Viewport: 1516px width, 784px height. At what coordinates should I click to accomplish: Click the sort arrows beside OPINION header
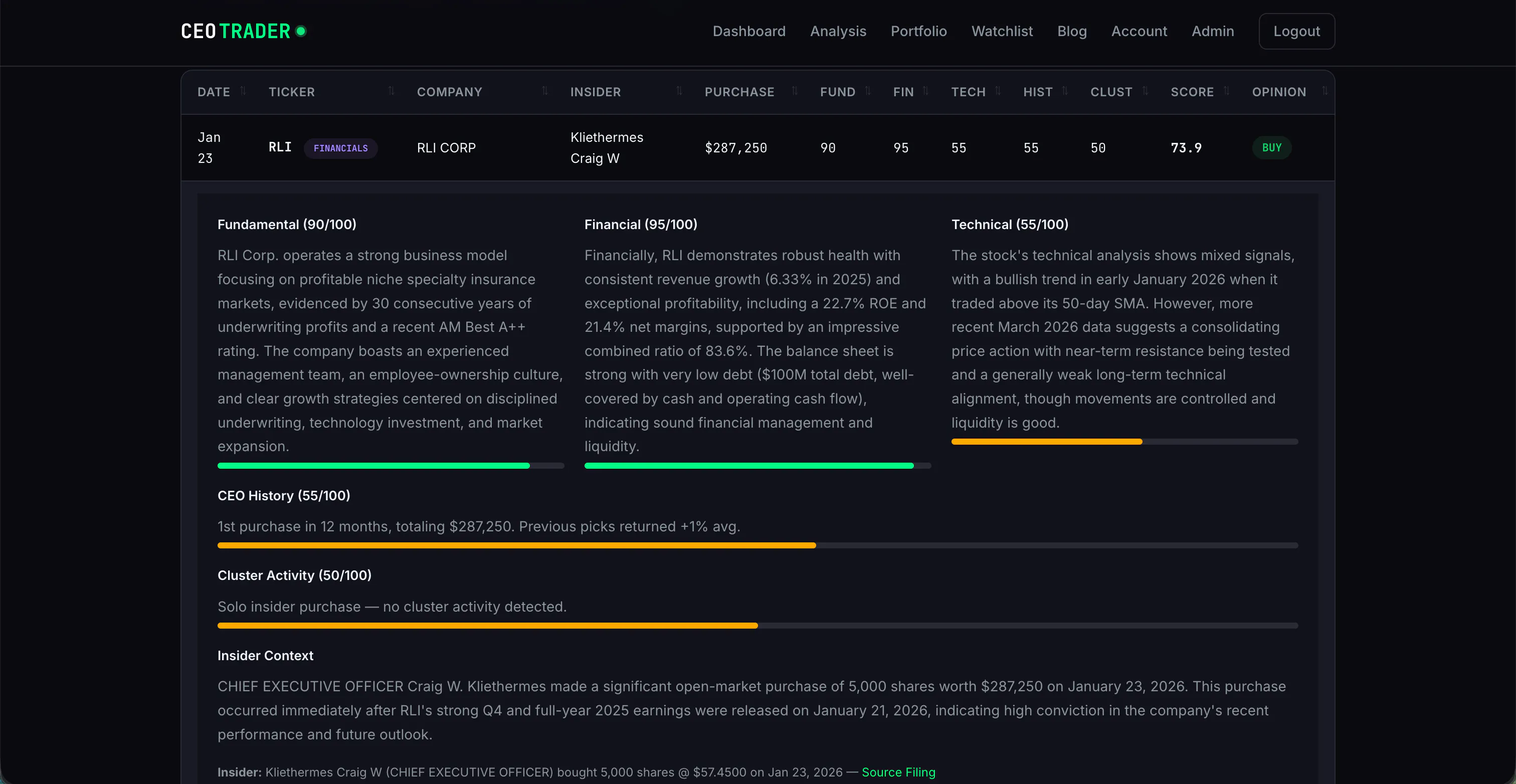pos(1324,91)
